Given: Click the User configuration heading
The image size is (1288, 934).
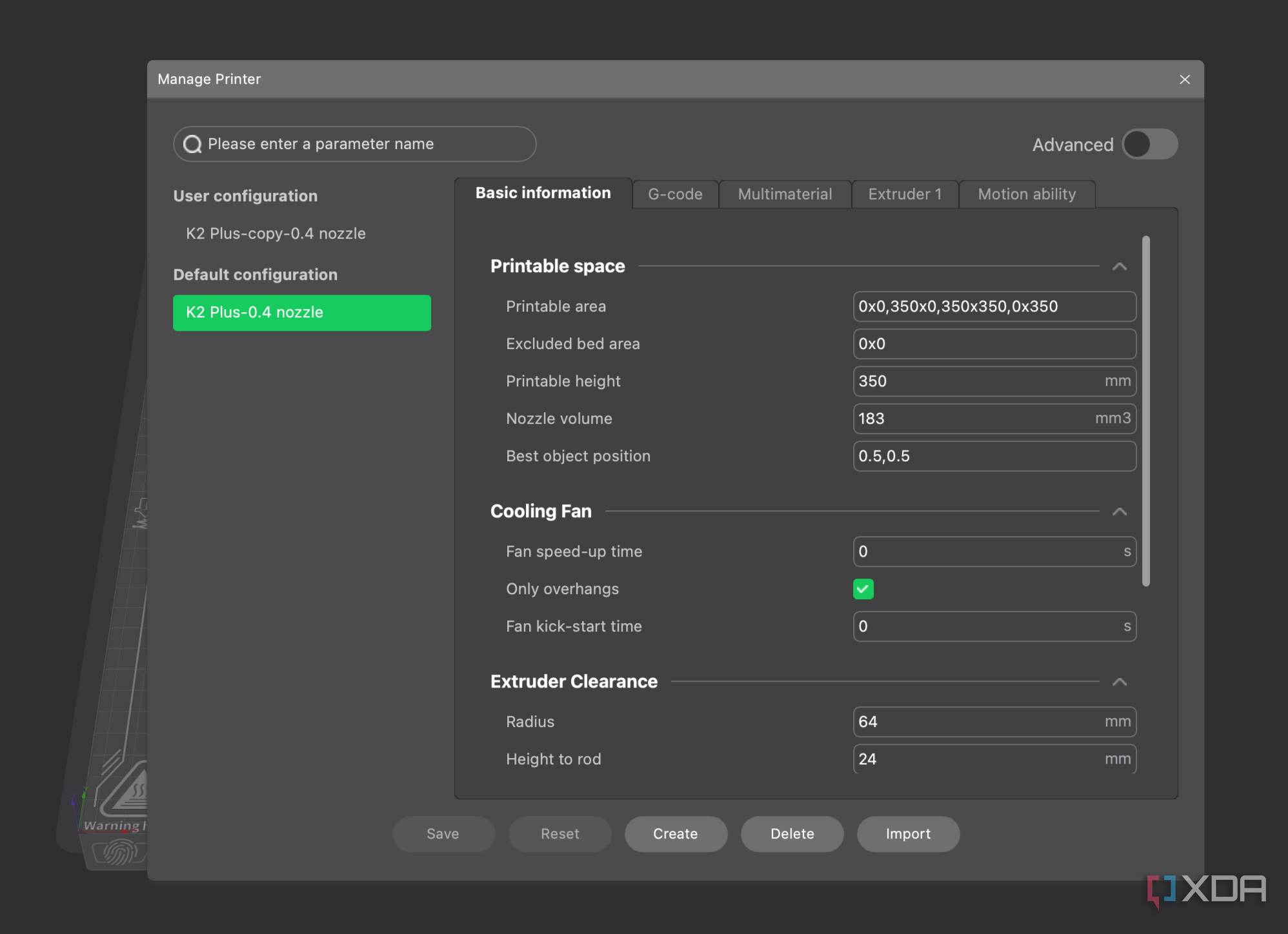Looking at the screenshot, I should click(245, 196).
